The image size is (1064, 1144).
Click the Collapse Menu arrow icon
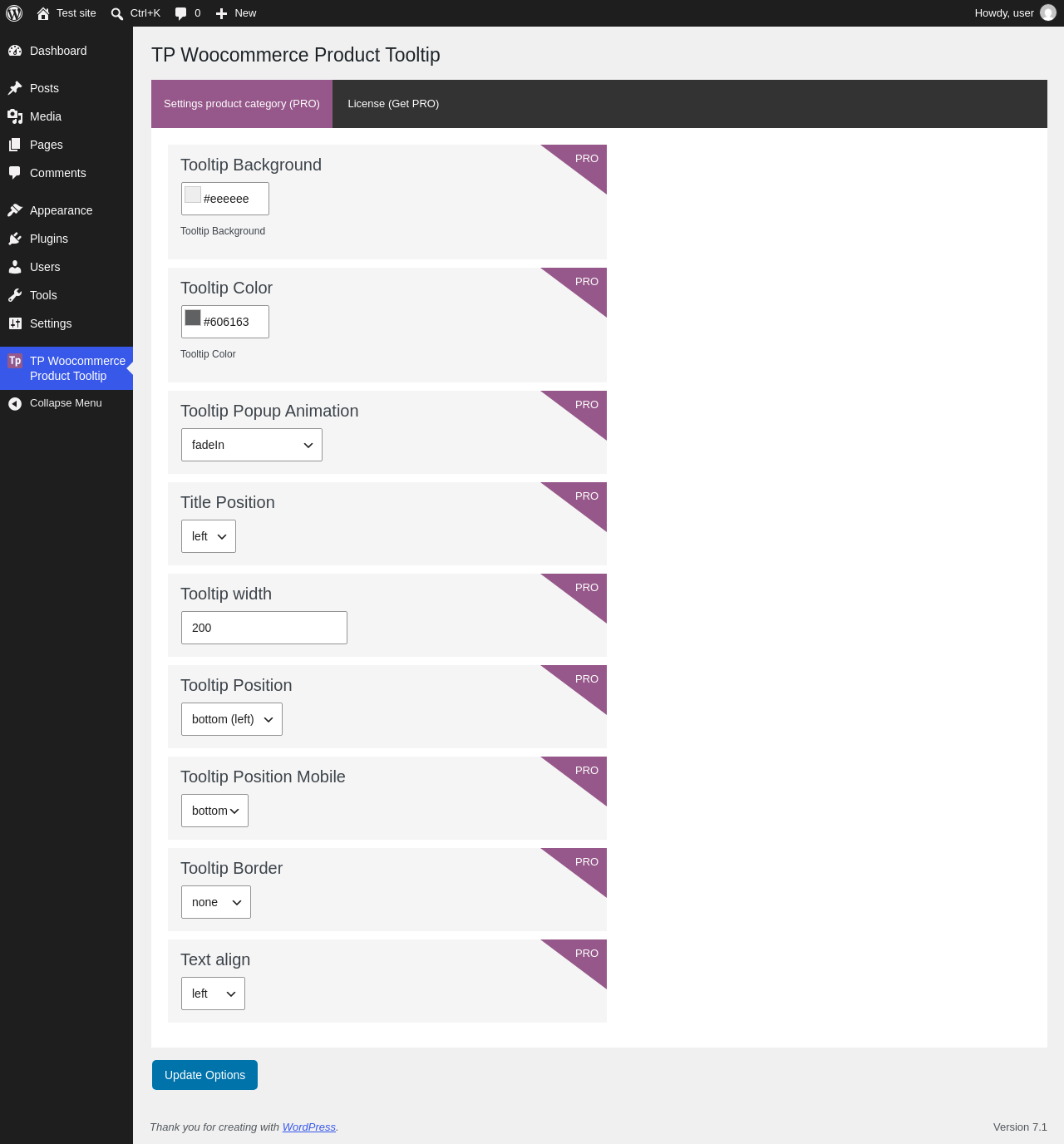click(15, 403)
